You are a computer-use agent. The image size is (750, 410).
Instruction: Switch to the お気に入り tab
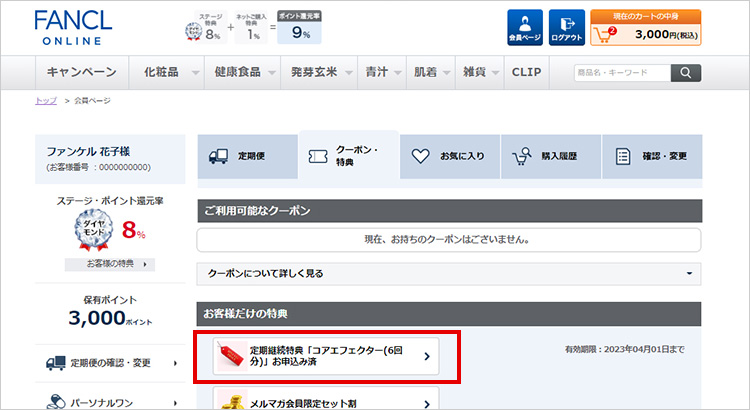click(450, 156)
